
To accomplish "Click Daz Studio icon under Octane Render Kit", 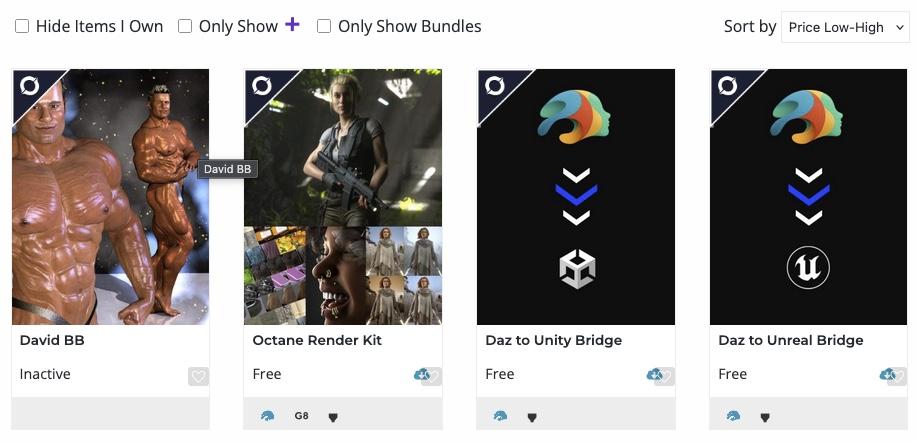I will click(268, 416).
